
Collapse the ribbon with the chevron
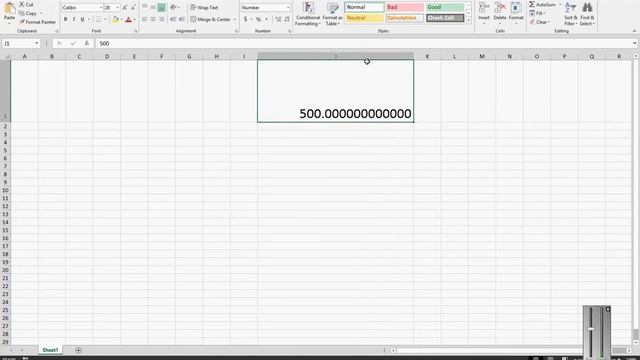click(634, 31)
